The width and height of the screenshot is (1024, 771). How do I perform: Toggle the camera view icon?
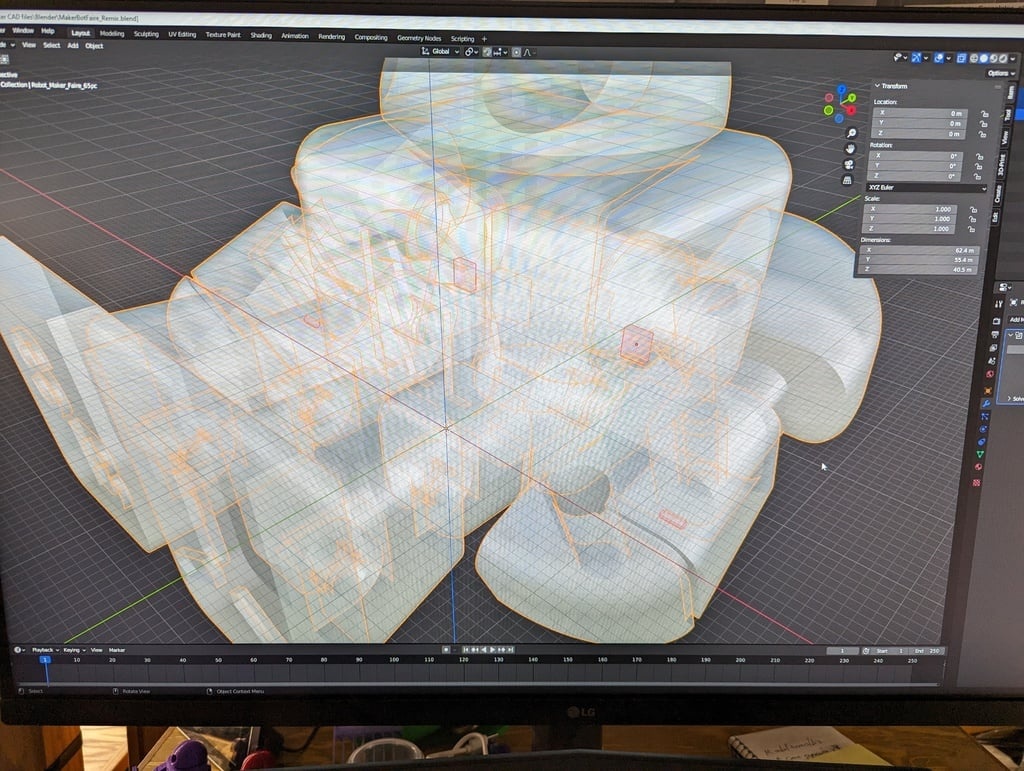(x=849, y=165)
